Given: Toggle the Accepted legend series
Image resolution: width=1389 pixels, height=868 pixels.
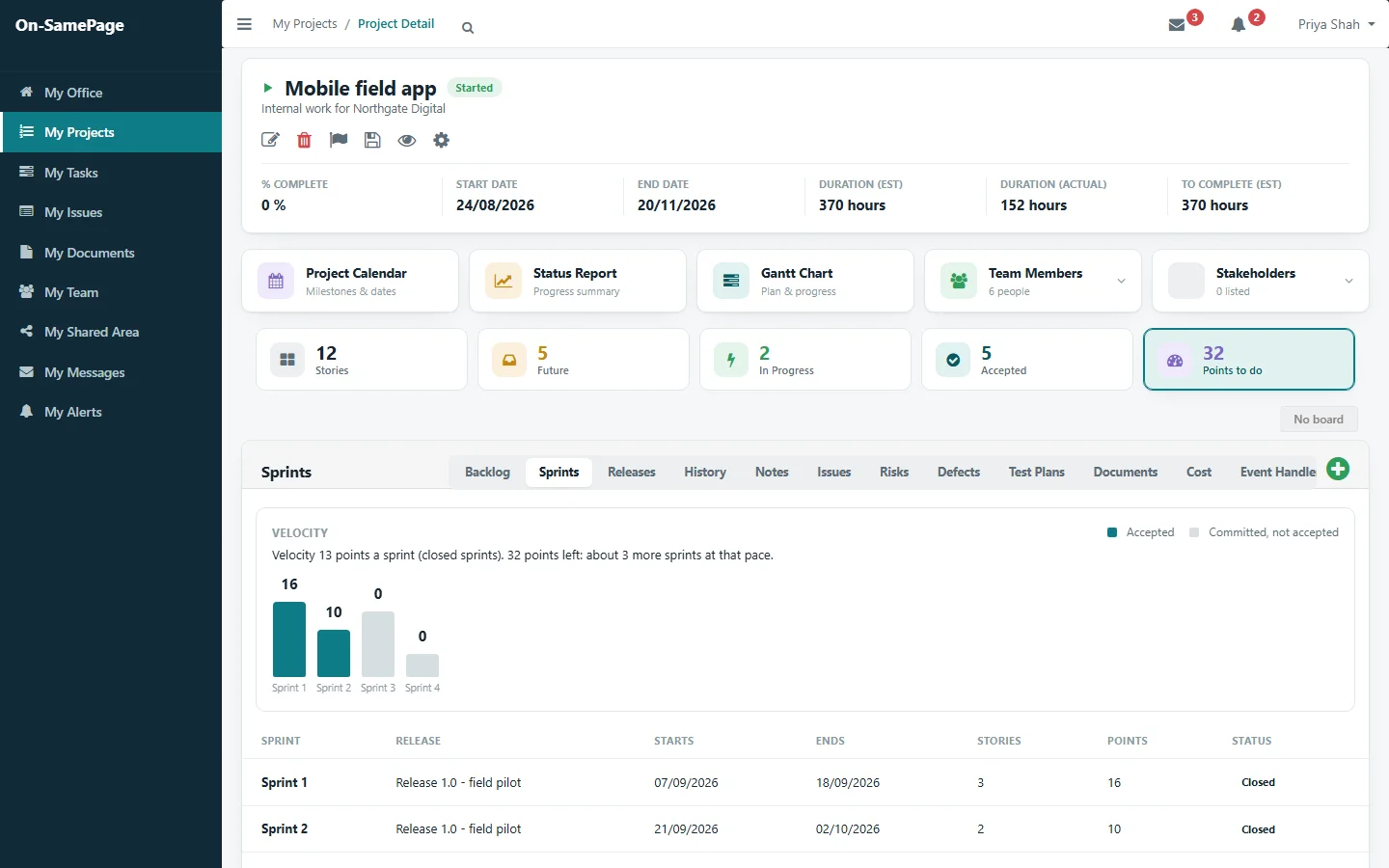Looking at the screenshot, I should (x=1141, y=532).
